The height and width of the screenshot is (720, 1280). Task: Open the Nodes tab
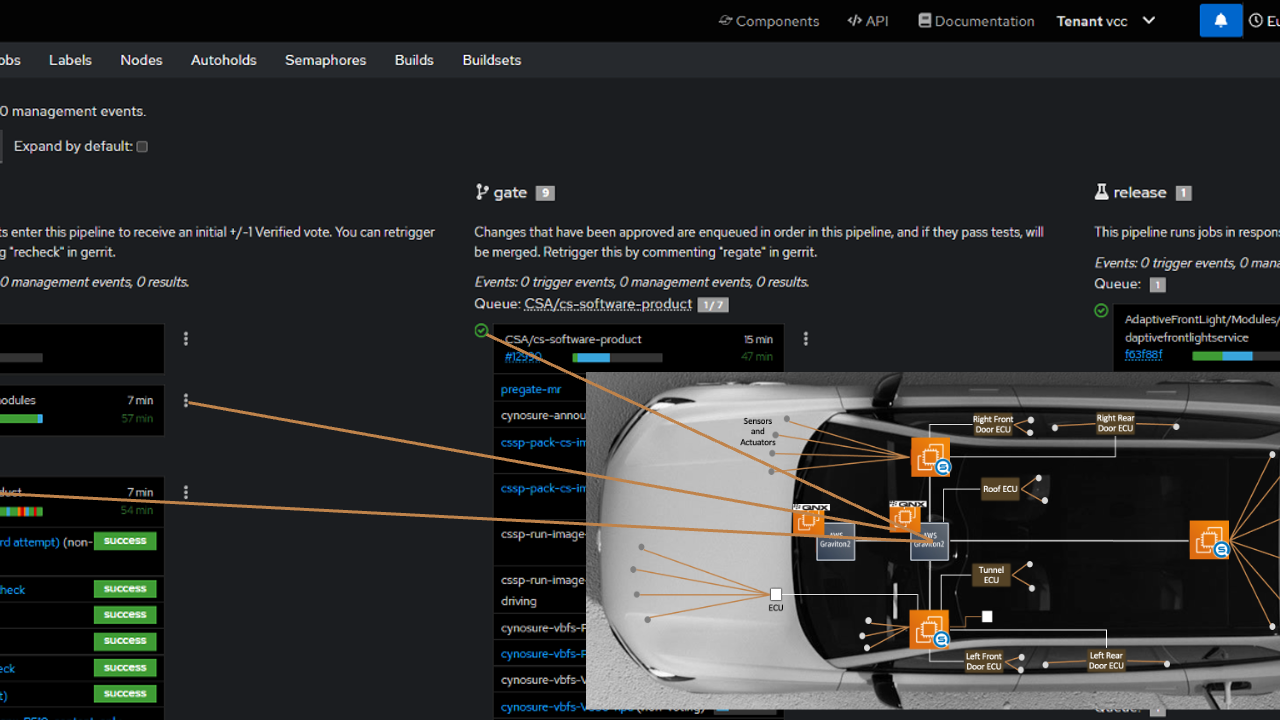140,60
